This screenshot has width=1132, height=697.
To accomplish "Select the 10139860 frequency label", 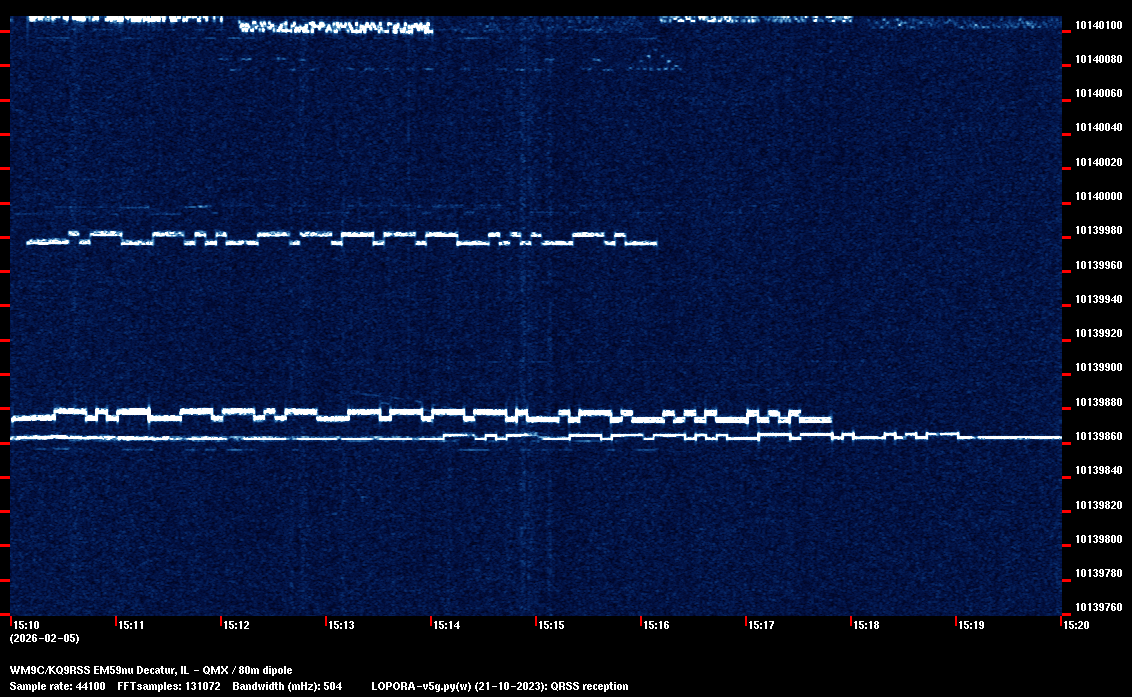I will 1097,437.
